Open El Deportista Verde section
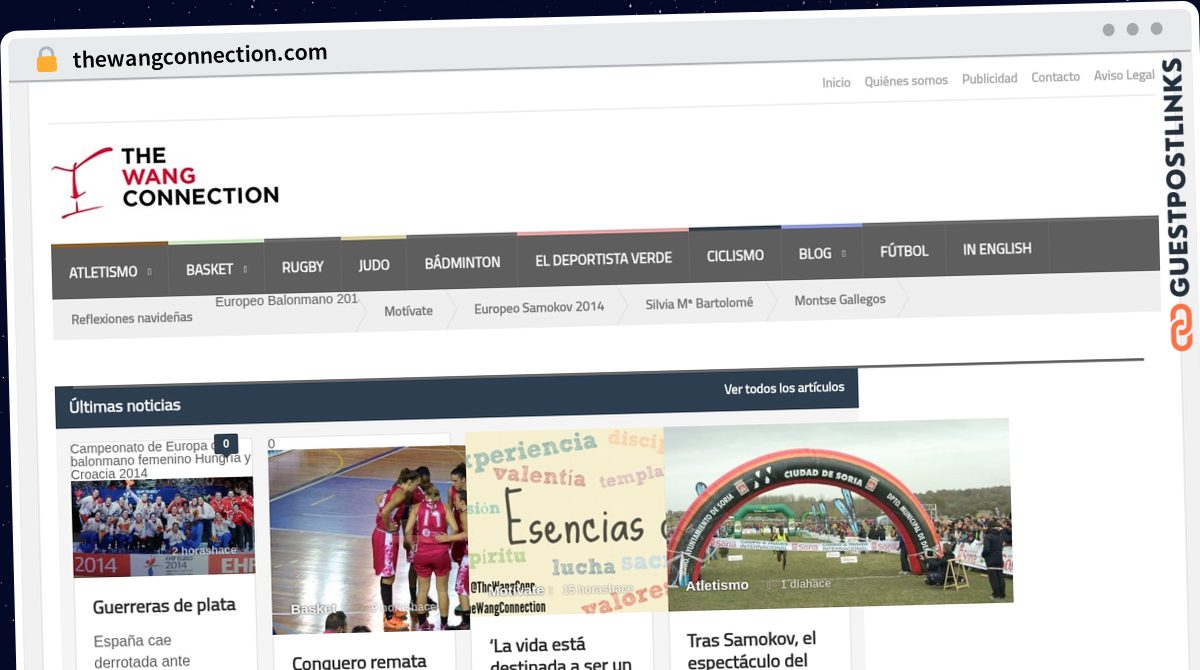This screenshot has width=1200, height=670. click(603, 259)
